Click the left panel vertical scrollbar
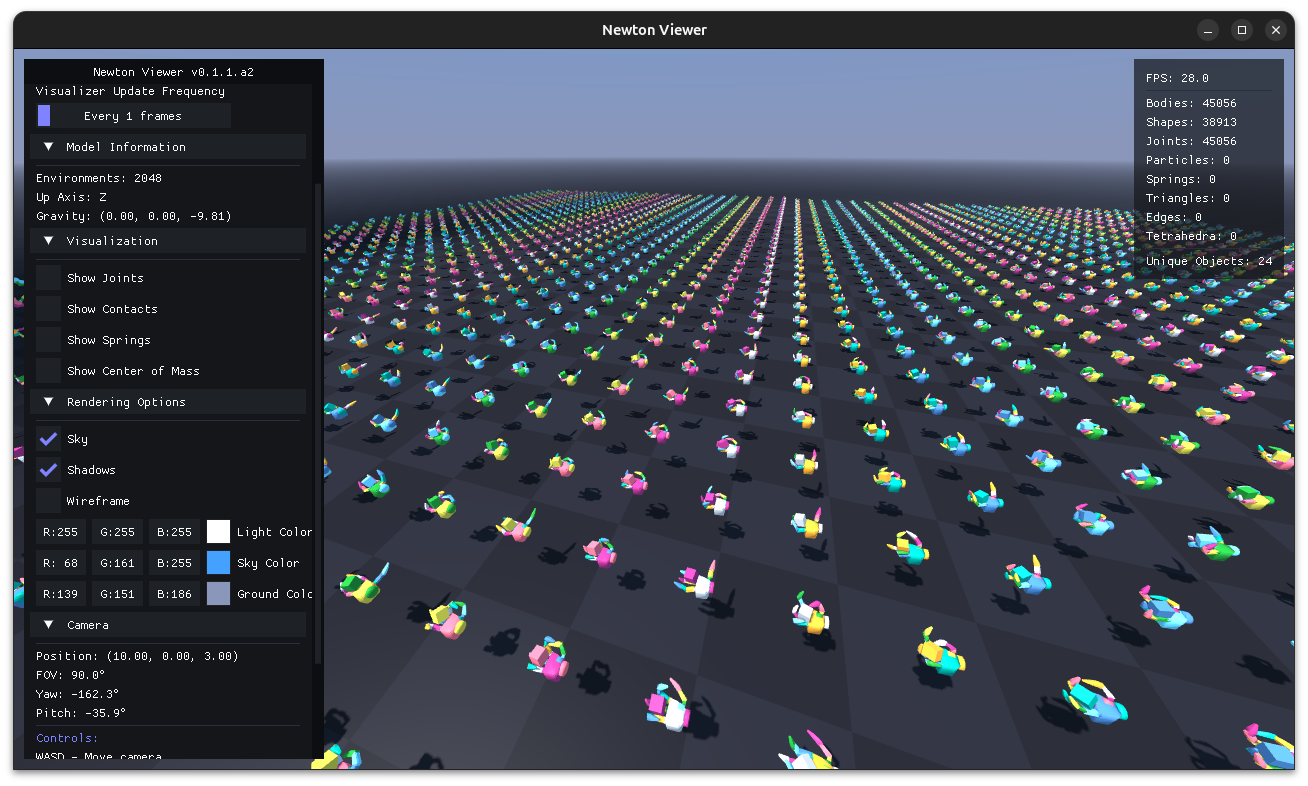The width and height of the screenshot is (1308, 786). click(x=318, y=420)
